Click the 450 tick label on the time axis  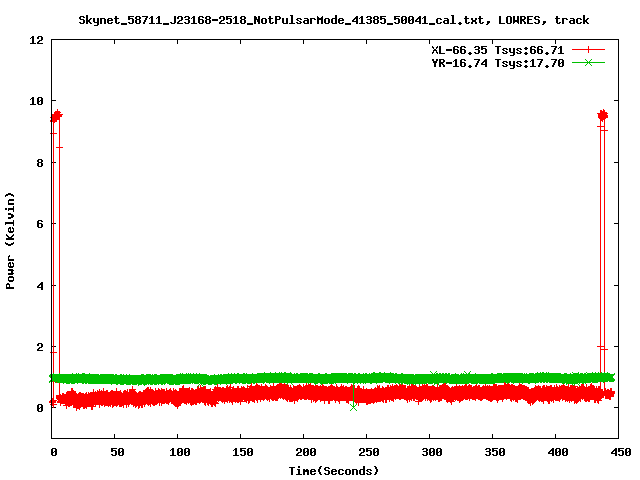[621, 452]
